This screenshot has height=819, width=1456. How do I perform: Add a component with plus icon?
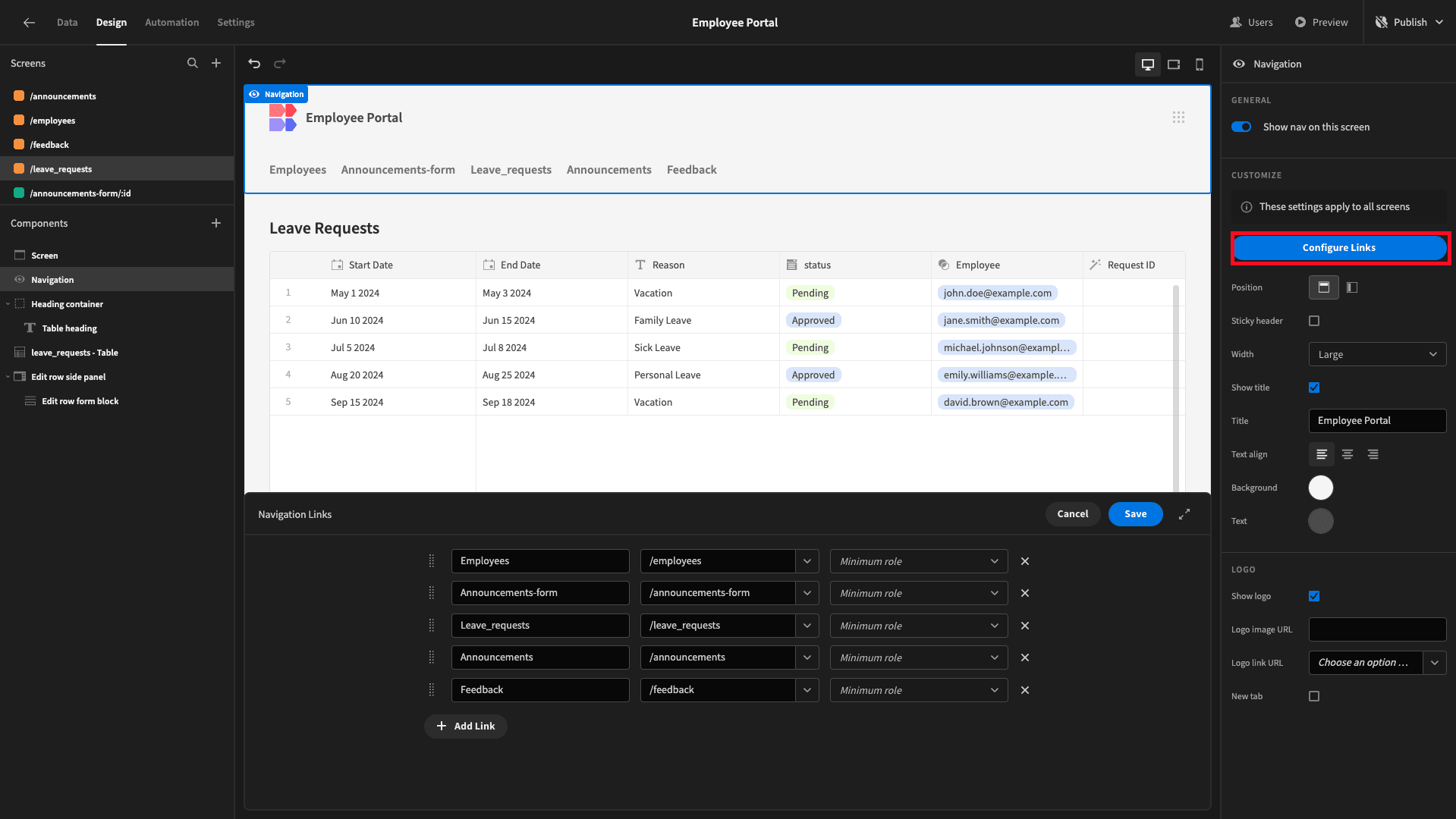point(216,223)
